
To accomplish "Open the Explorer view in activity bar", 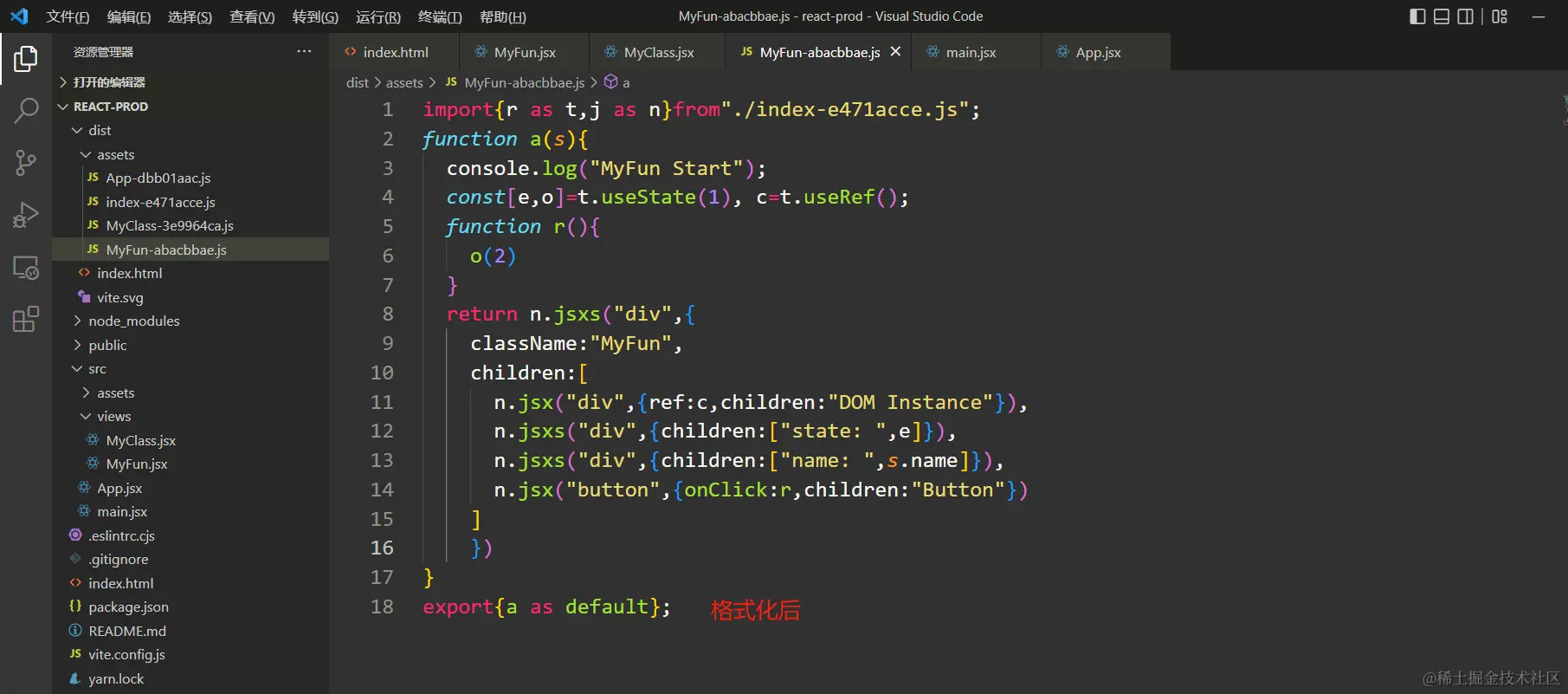I will click(26, 59).
